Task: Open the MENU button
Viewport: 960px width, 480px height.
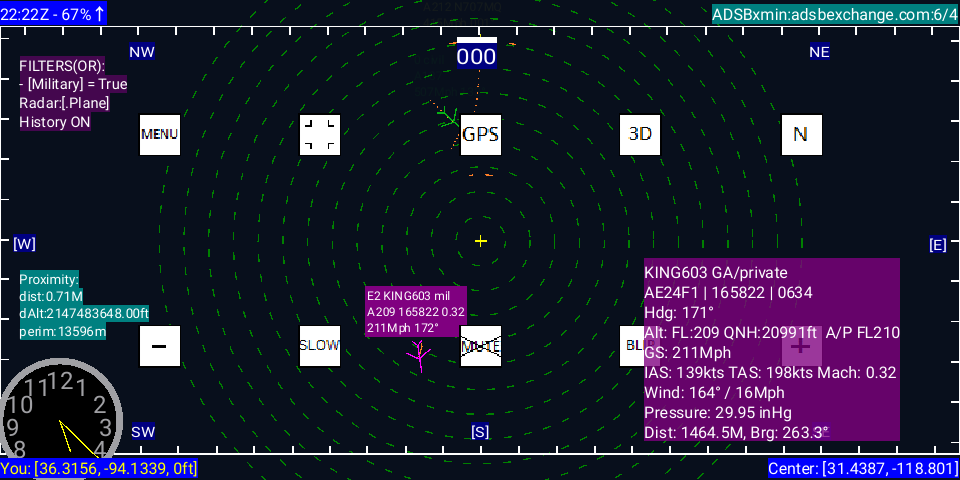Action: [x=160, y=134]
